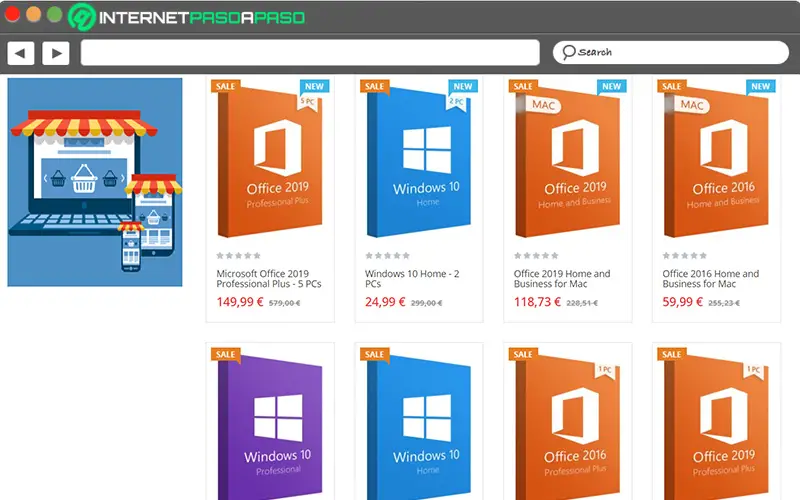The height and width of the screenshot is (500, 800).
Task: Click SALE badge on Office 2016 Professional Plus
Action: tap(522, 354)
